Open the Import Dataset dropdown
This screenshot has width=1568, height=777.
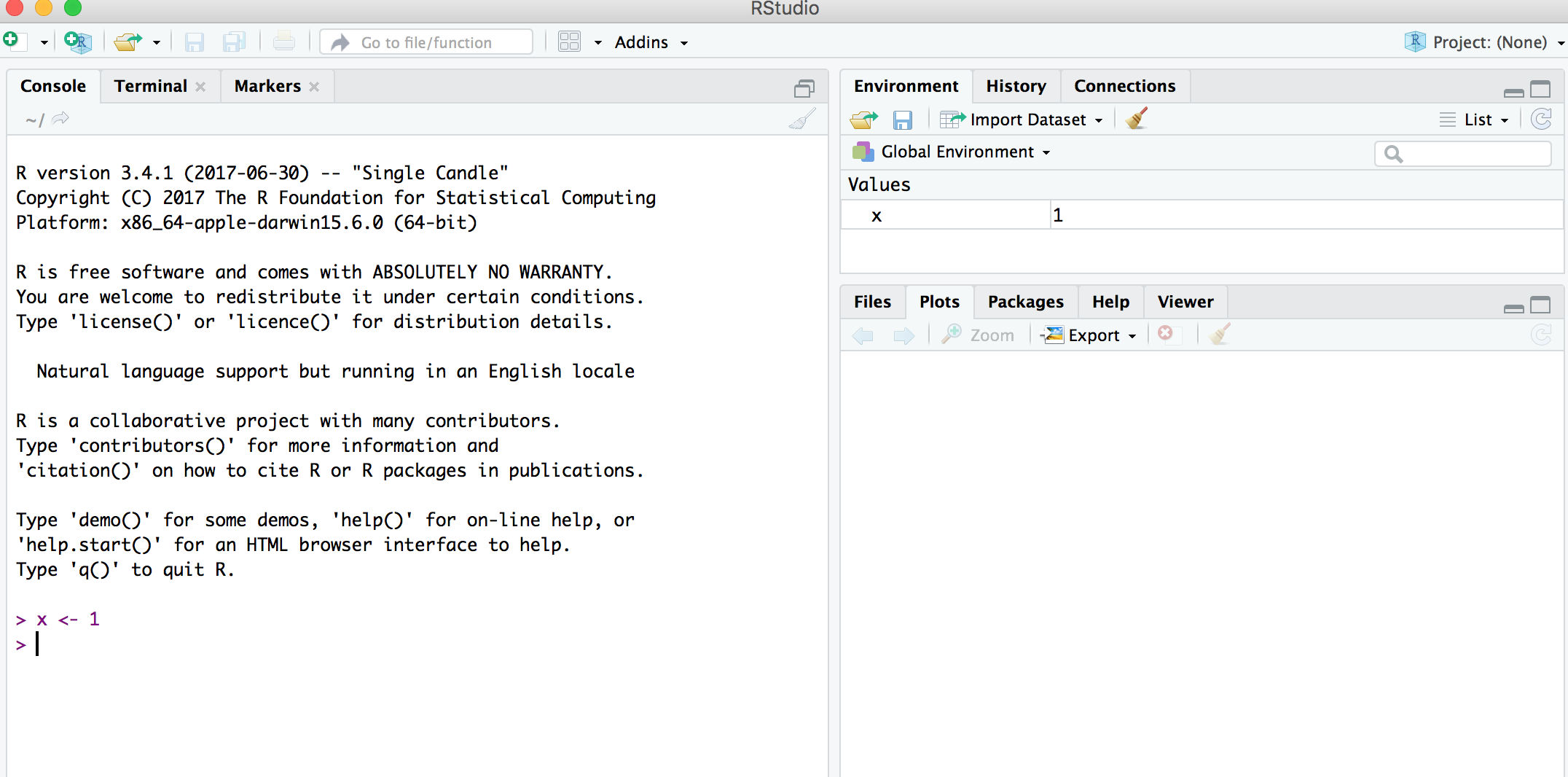click(x=1022, y=120)
